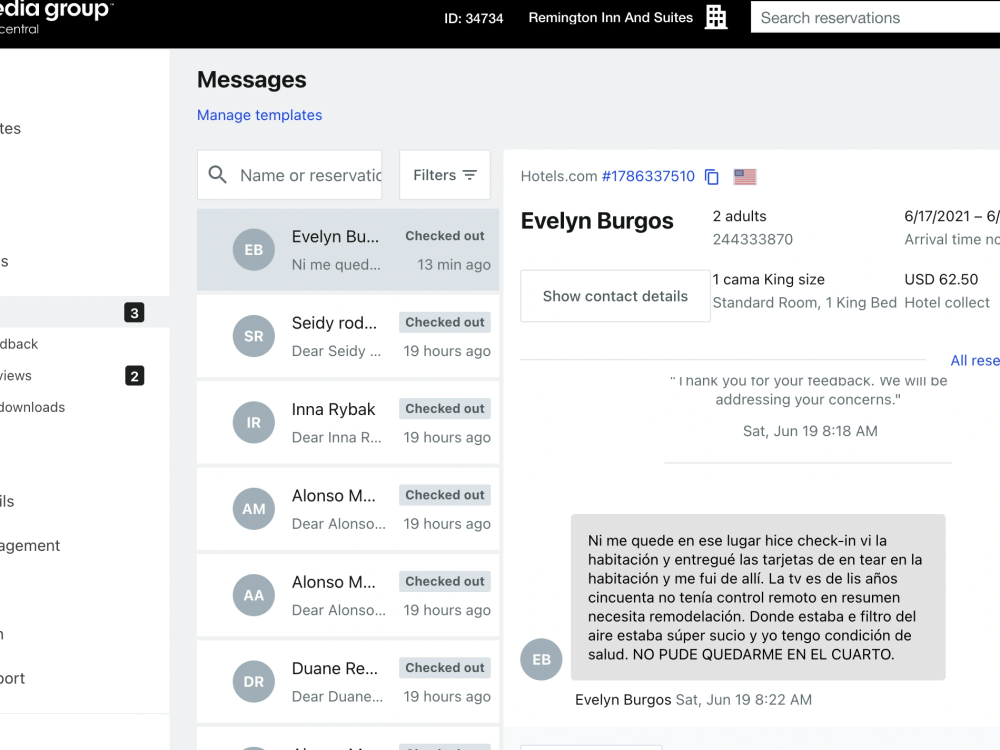Click 'Evelyn Burgos Sat, Jun 19 8:22 AM' caption
The width and height of the screenshot is (1000, 750).
693,700
